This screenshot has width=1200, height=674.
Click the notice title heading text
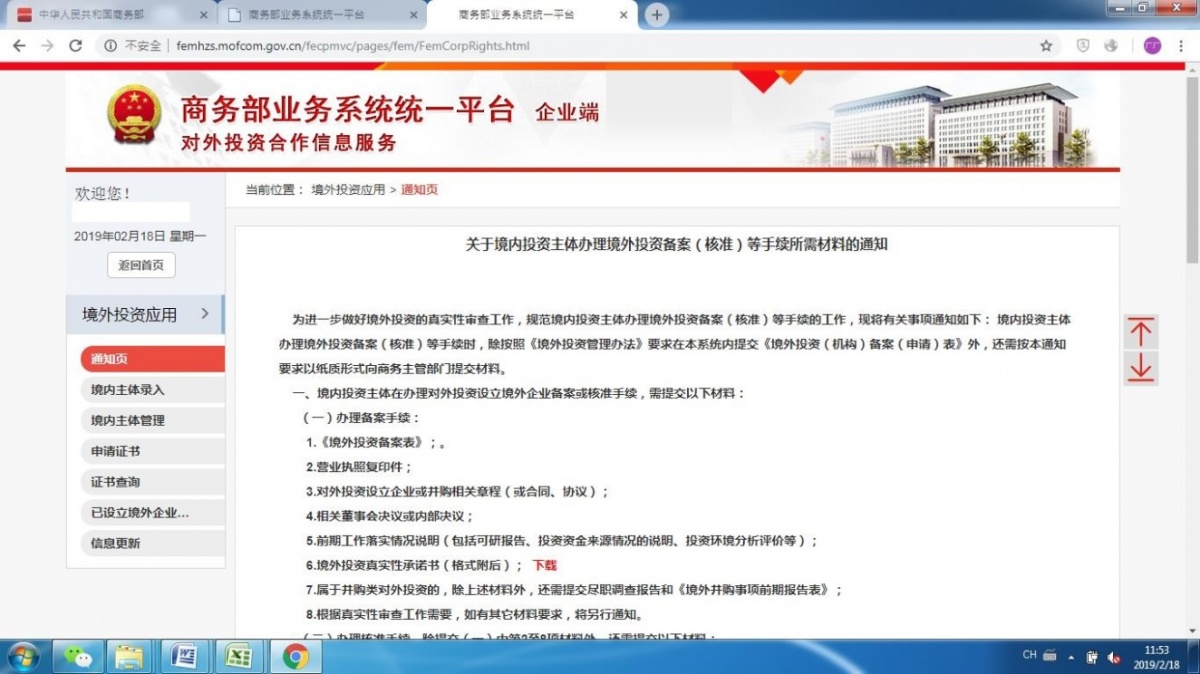point(677,244)
